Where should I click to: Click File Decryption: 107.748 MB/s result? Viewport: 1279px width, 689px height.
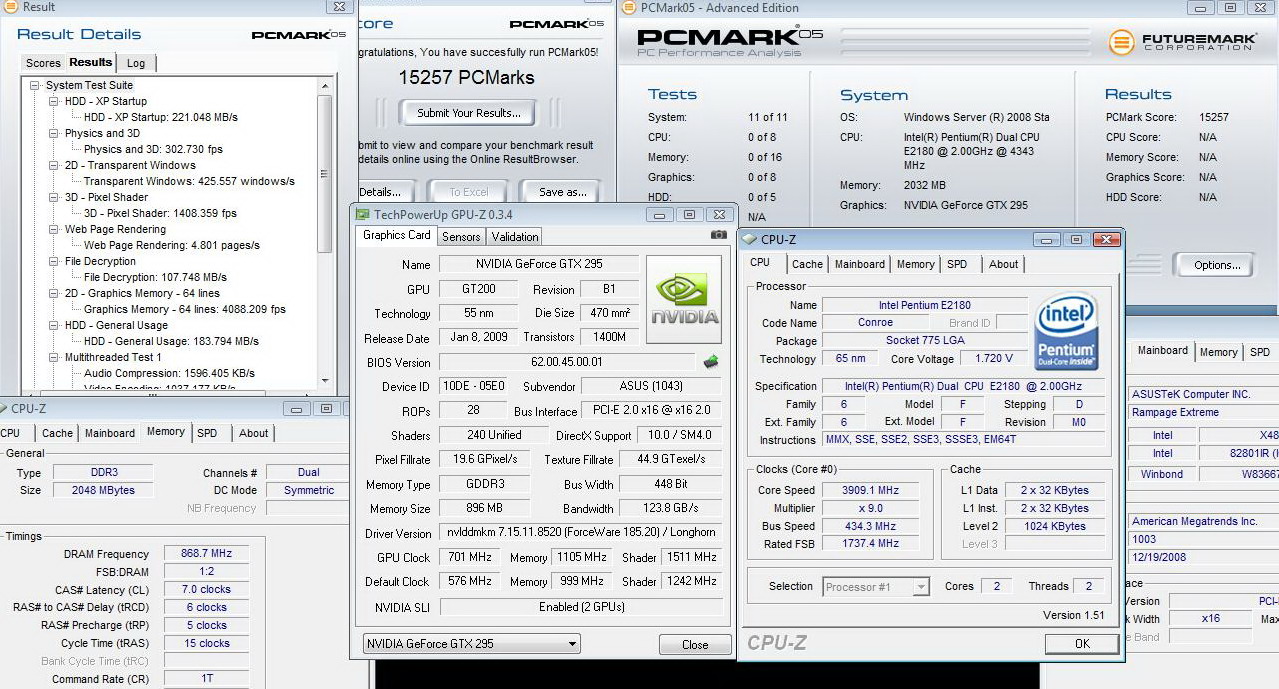point(155,277)
